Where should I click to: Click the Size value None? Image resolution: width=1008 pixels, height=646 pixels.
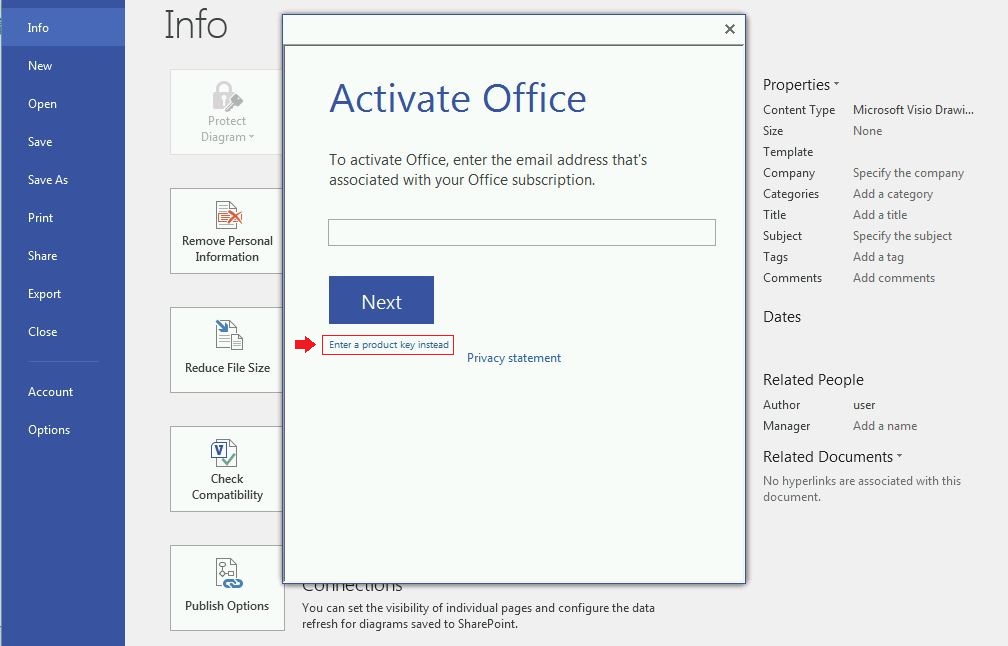(867, 130)
